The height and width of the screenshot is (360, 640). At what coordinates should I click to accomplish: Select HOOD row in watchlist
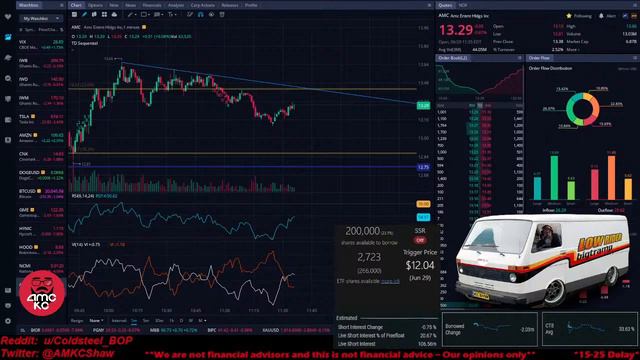coord(41,249)
